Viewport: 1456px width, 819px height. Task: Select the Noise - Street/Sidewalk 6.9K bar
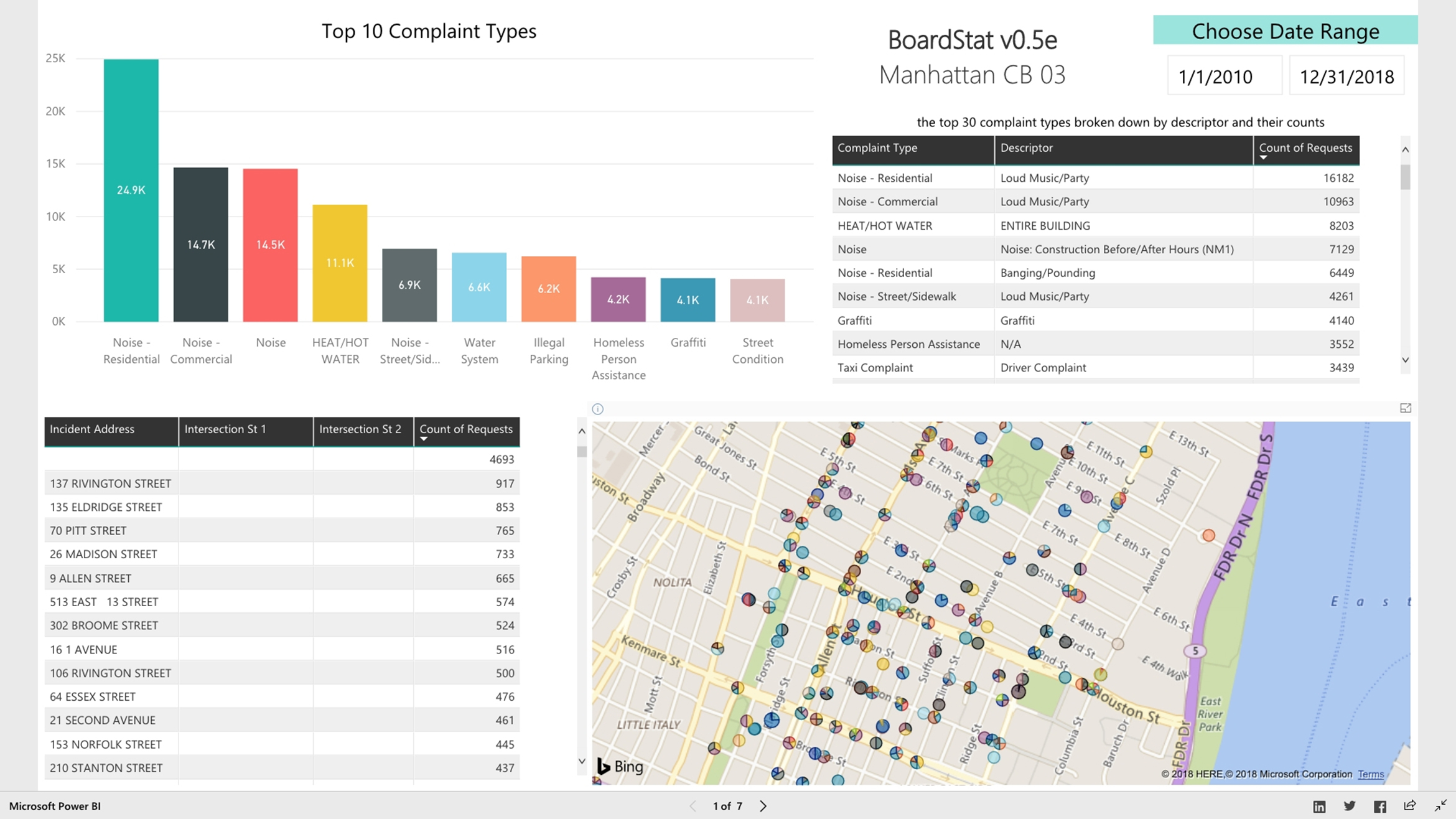(x=409, y=285)
